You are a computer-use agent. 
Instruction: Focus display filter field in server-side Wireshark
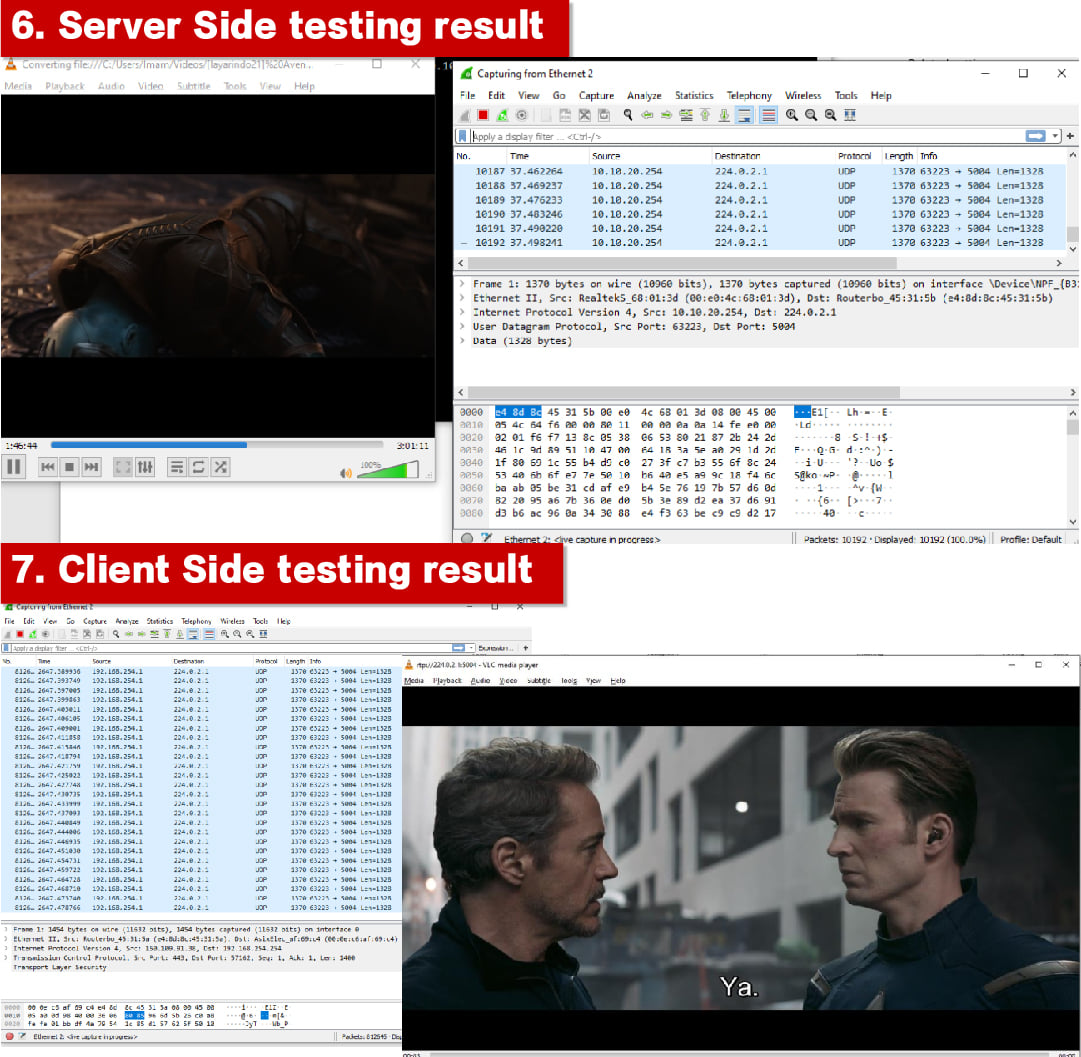pyautogui.click(x=747, y=137)
